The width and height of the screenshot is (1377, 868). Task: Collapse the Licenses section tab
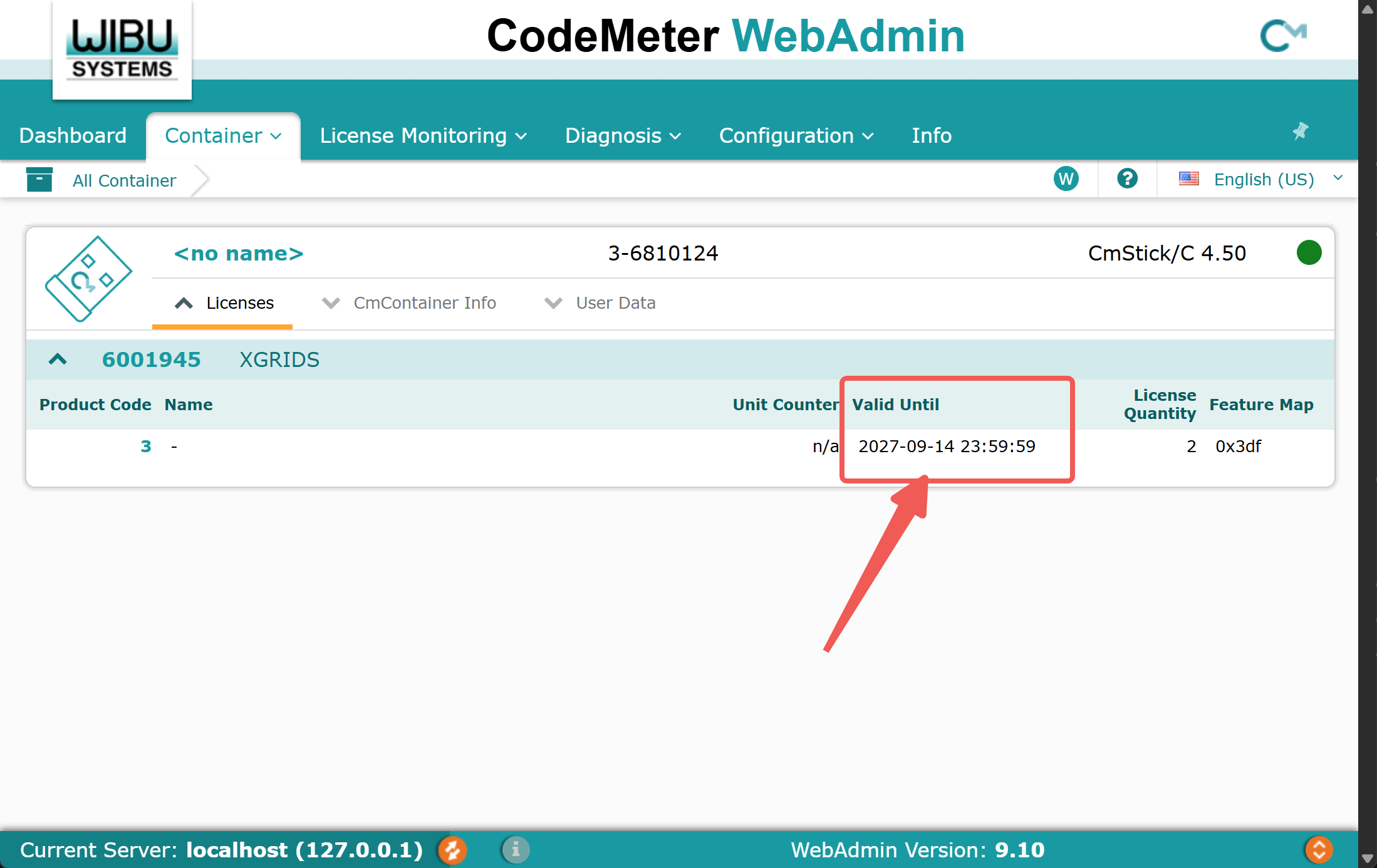(x=223, y=304)
